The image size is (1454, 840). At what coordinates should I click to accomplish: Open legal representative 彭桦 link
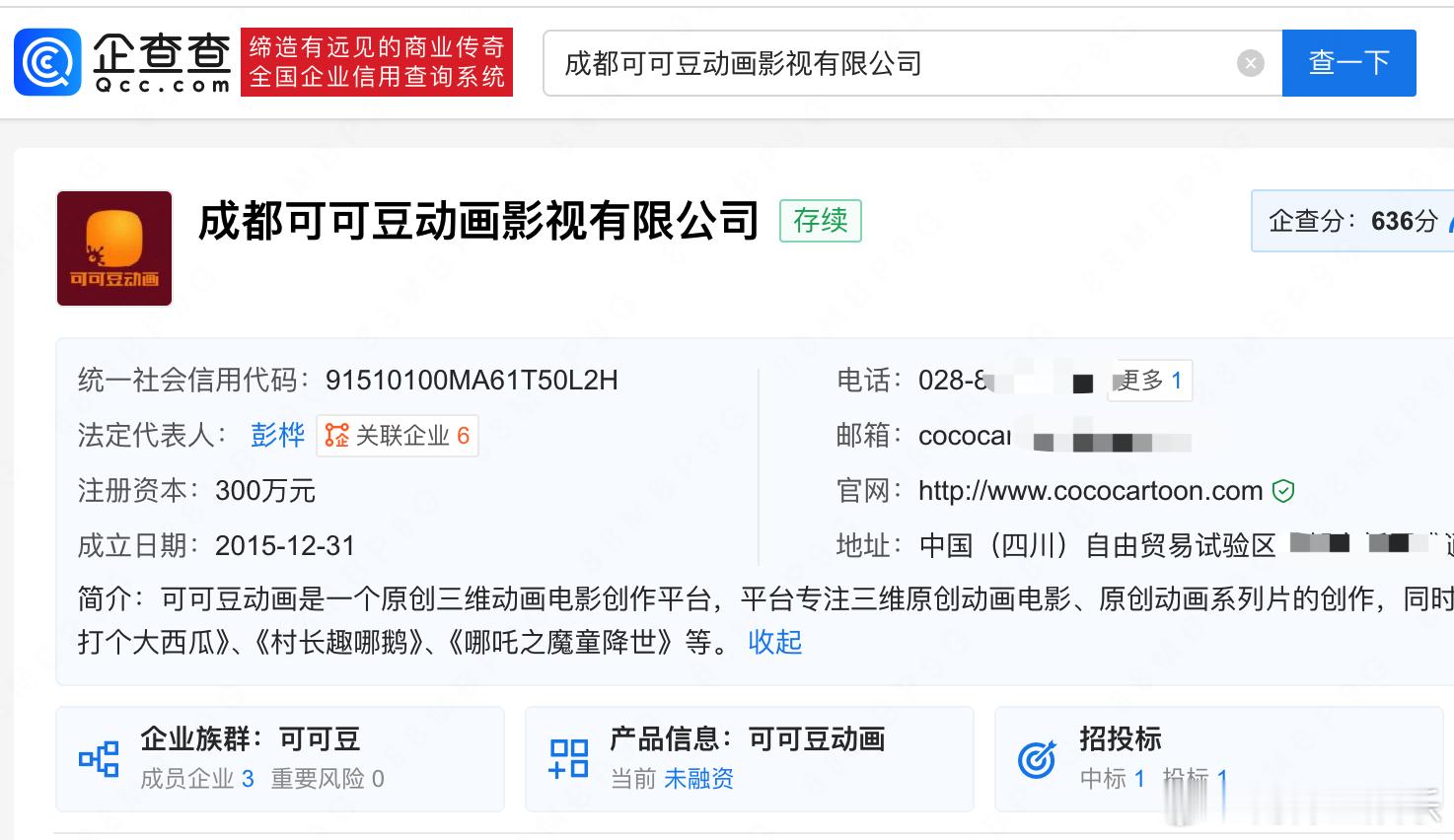277,436
